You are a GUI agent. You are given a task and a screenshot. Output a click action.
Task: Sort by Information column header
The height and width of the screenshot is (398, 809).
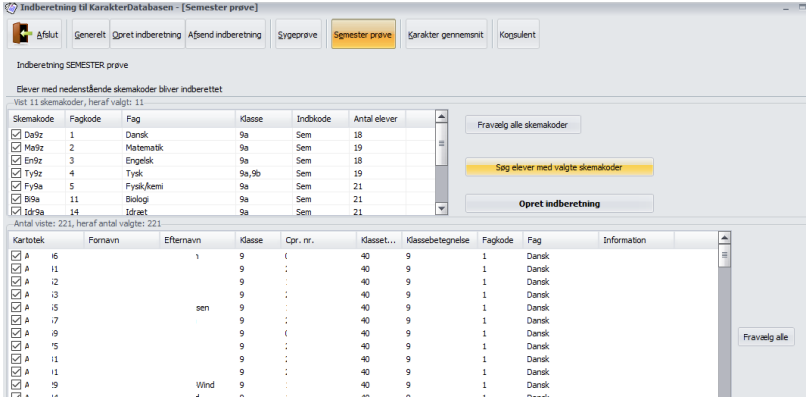(636, 240)
